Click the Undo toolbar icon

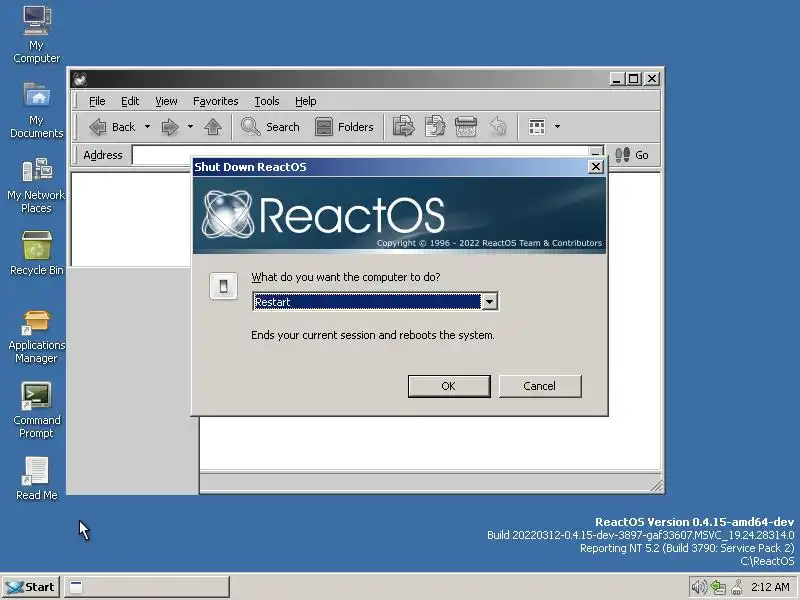coord(497,127)
